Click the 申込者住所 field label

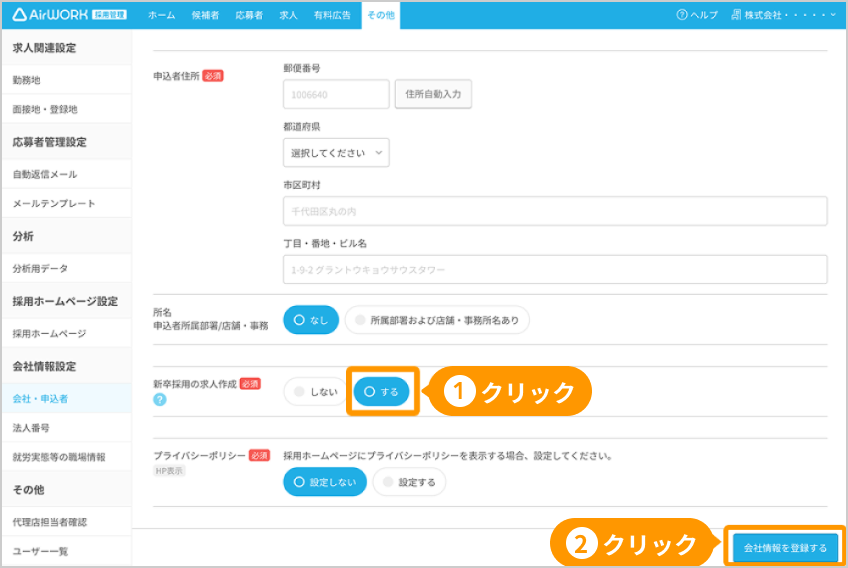click(176, 76)
